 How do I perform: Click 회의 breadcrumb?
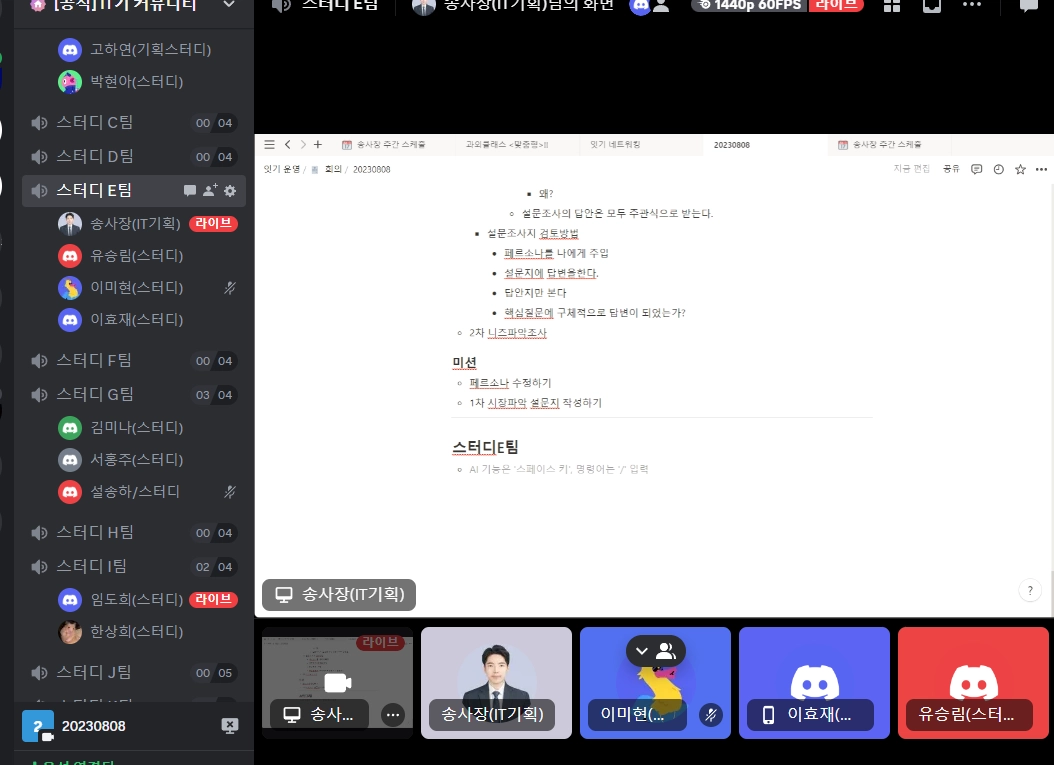pos(333,169)
